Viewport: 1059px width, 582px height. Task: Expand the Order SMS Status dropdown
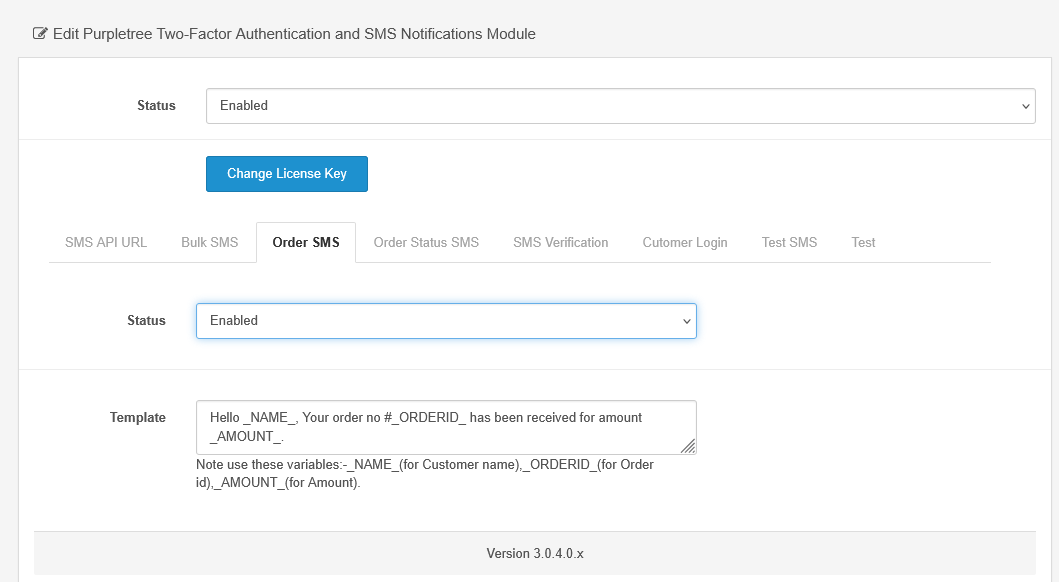click(446, 321)
